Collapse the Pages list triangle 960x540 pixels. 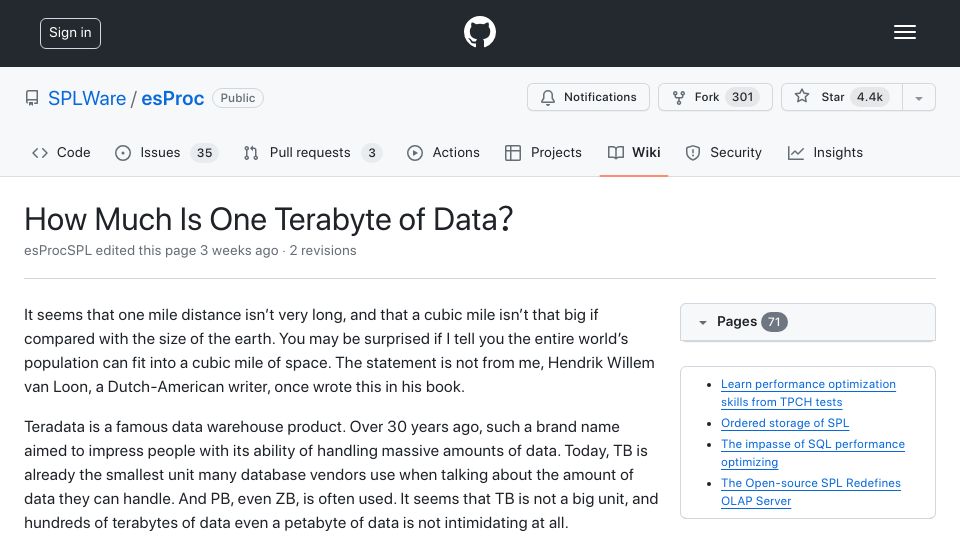coord(702,322)
